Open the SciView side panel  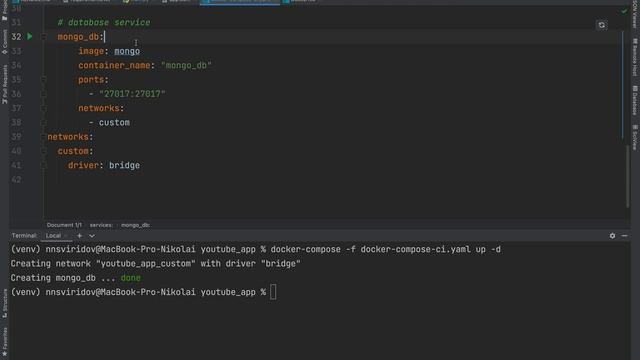click(x=635, y=138)
